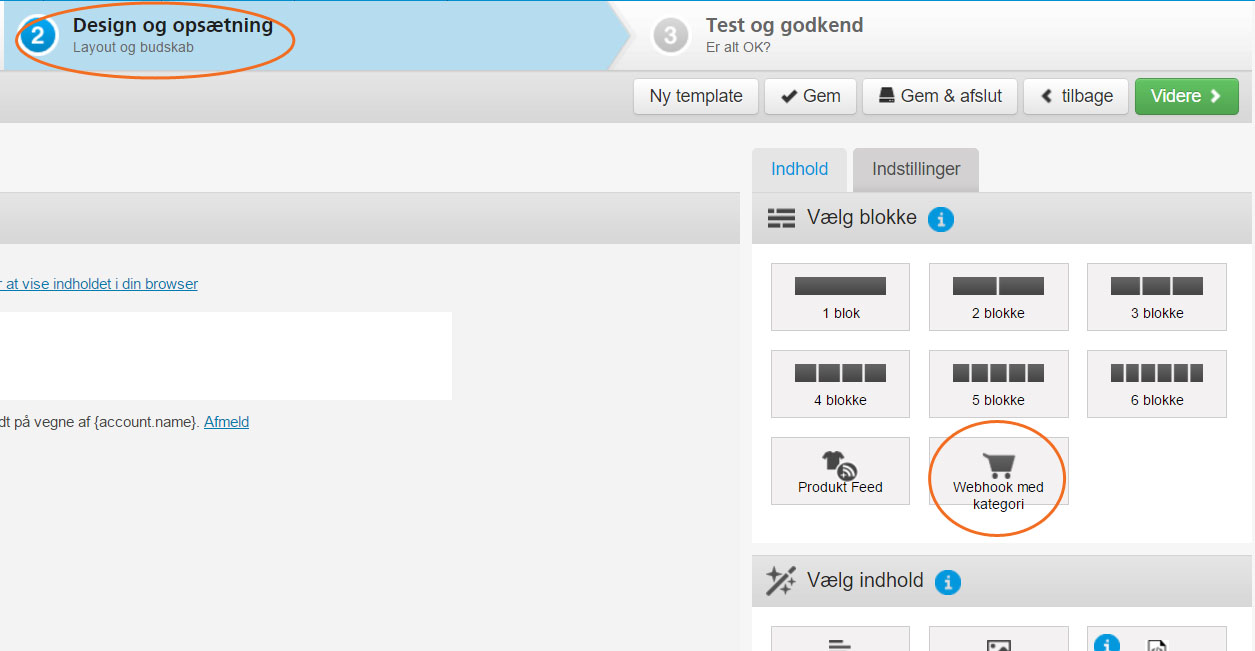1255x651 pixels.
Task: Add a 4 blokke layout block
Action: [840, 384]
